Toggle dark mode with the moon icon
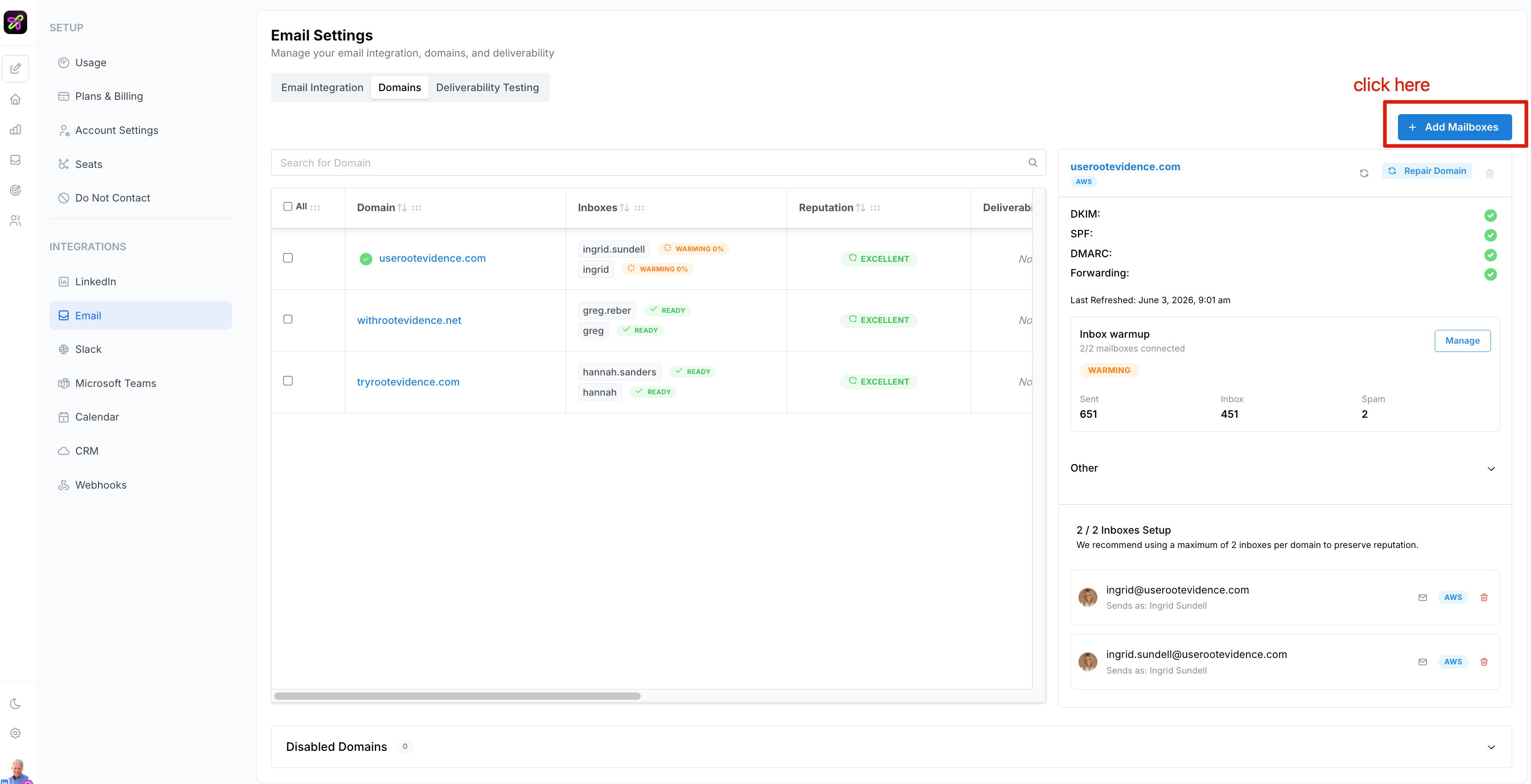1531x784 pixels. click(16, 703)
